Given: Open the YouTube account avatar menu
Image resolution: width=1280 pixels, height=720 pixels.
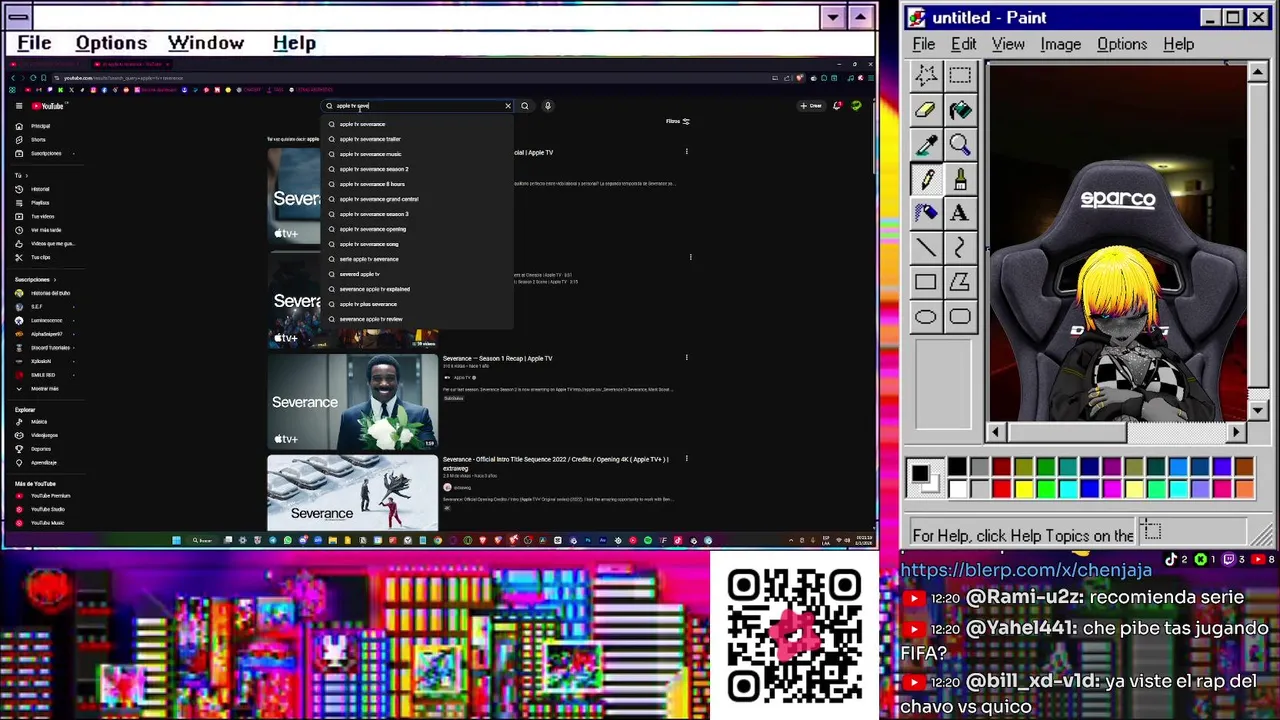Looking at the screenshot, I should (856, 106).
